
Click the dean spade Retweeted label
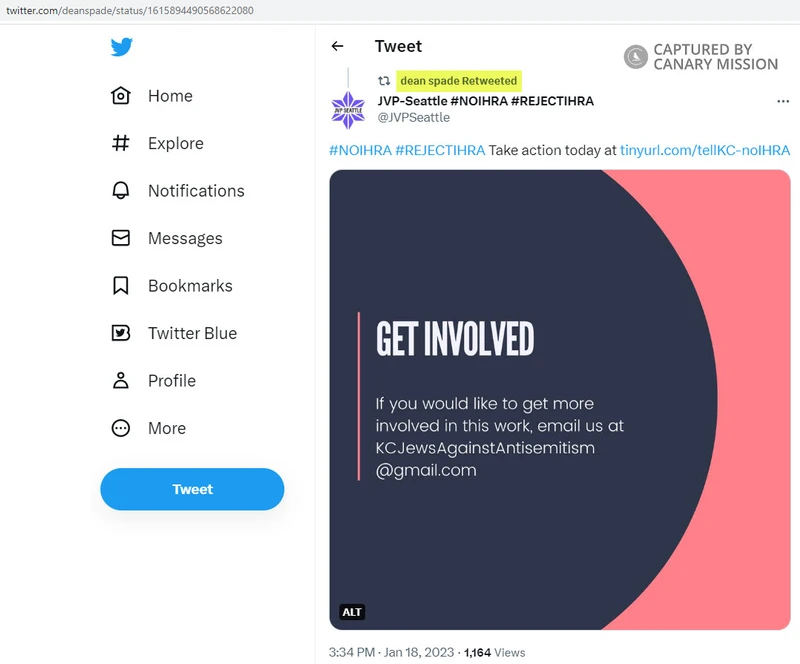[459, 81]
